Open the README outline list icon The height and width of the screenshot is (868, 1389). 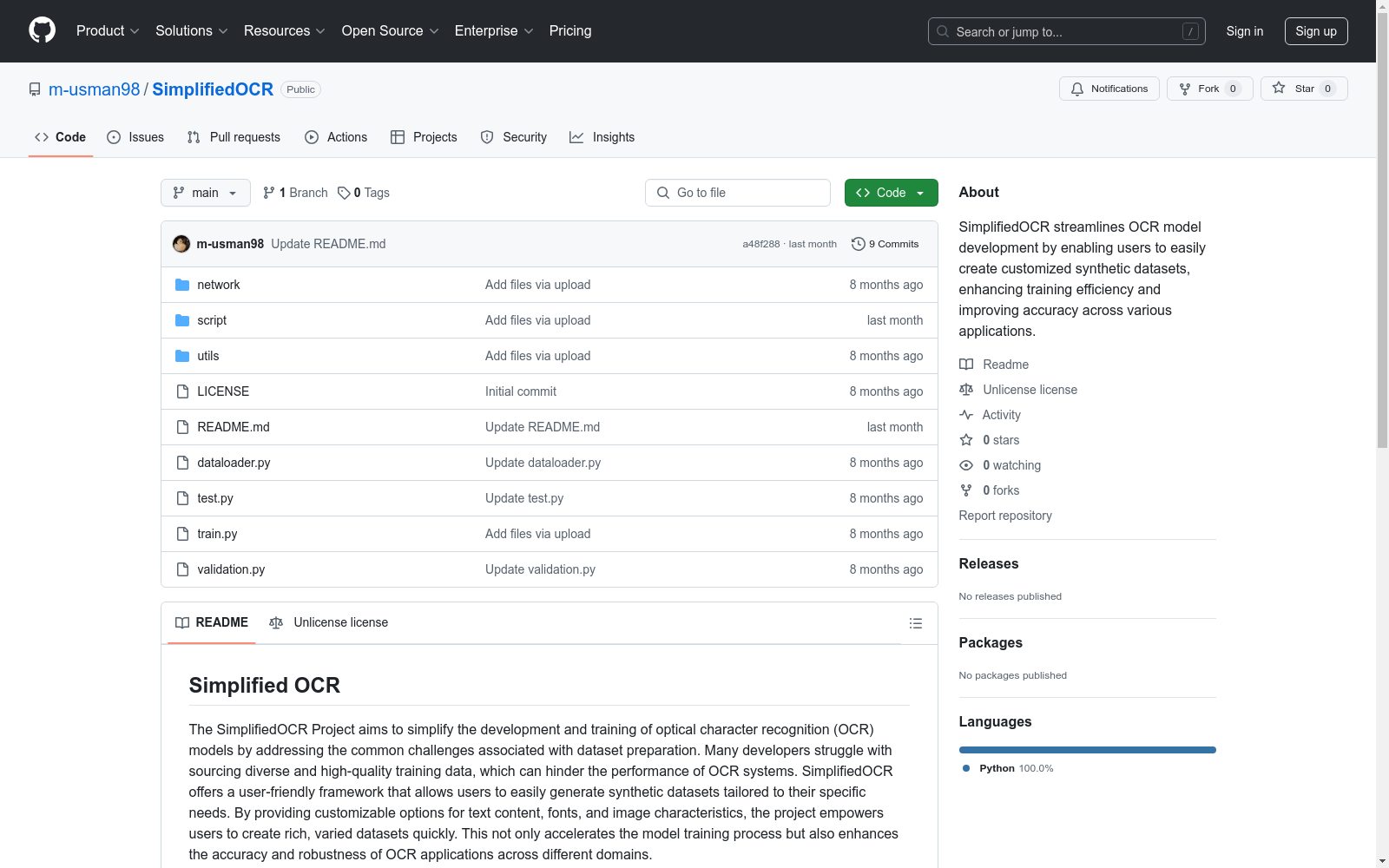click(x=916, y=623)
